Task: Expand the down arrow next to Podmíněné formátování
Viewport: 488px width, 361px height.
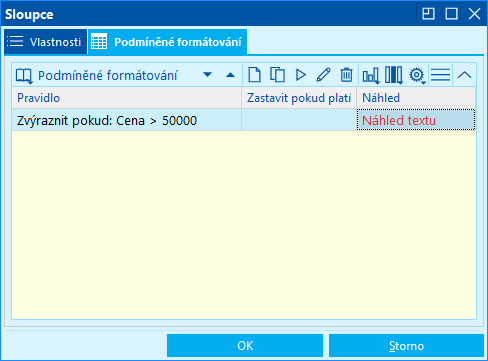Action: pyautogui.click(x=207, y=74)
